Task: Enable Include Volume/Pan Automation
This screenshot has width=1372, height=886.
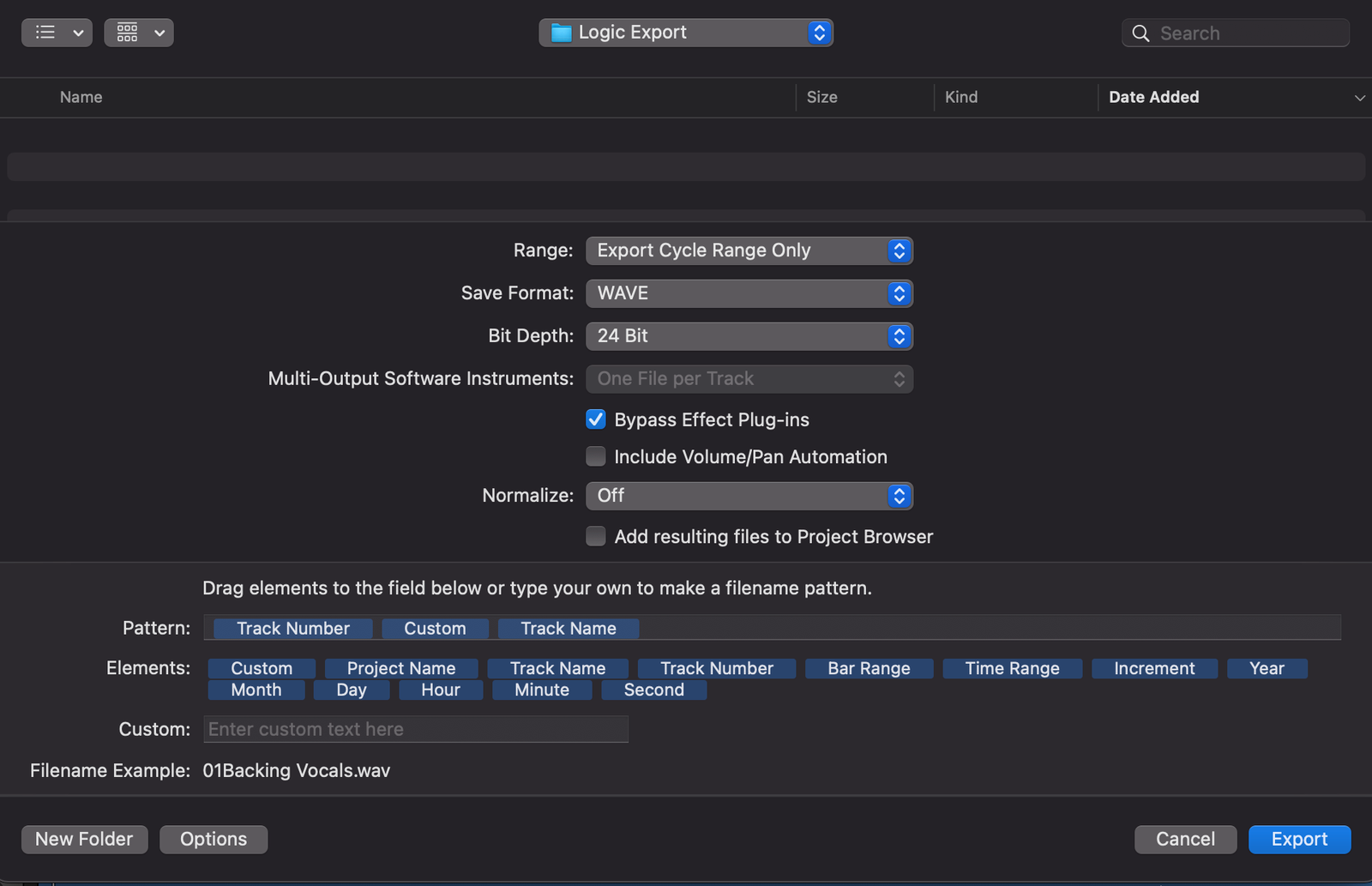Action: [596, 456]
